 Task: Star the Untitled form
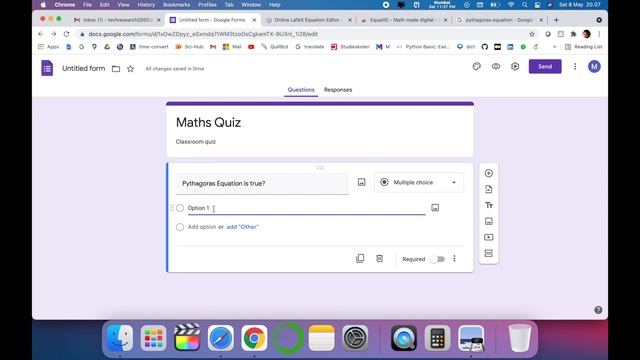coord(130,69)
